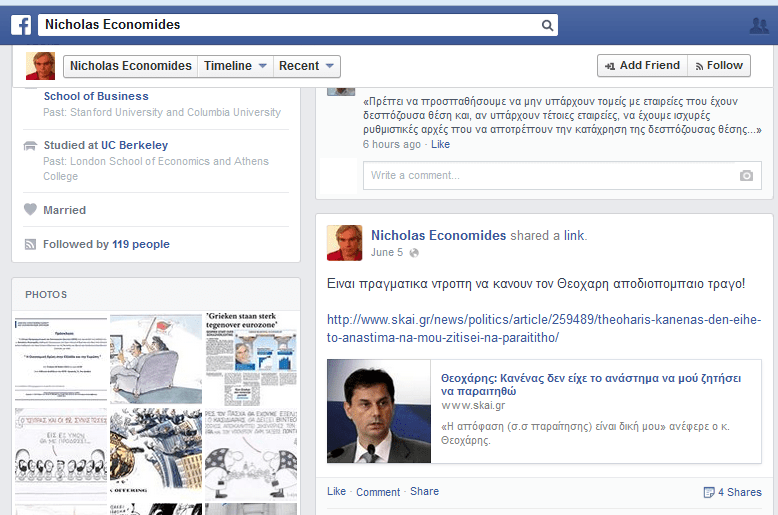Click the Facebook logo icon
This screenshot has height=515, width=778.
(21, 25)
